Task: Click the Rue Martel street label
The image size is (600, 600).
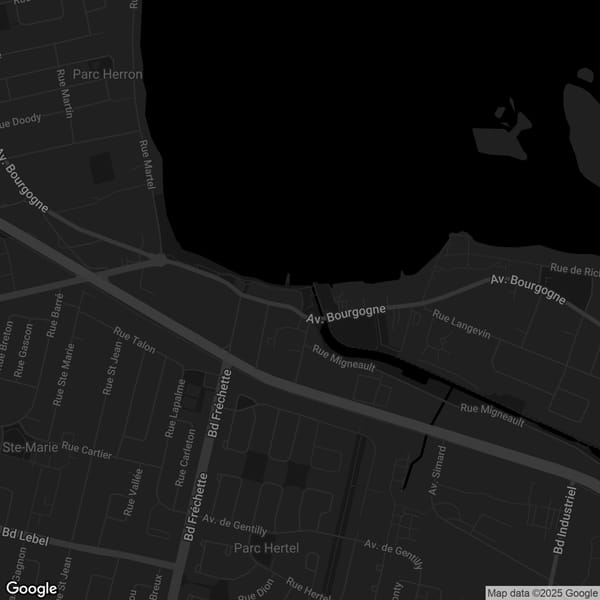Action: pyautogui.click(x=147, y=162)
